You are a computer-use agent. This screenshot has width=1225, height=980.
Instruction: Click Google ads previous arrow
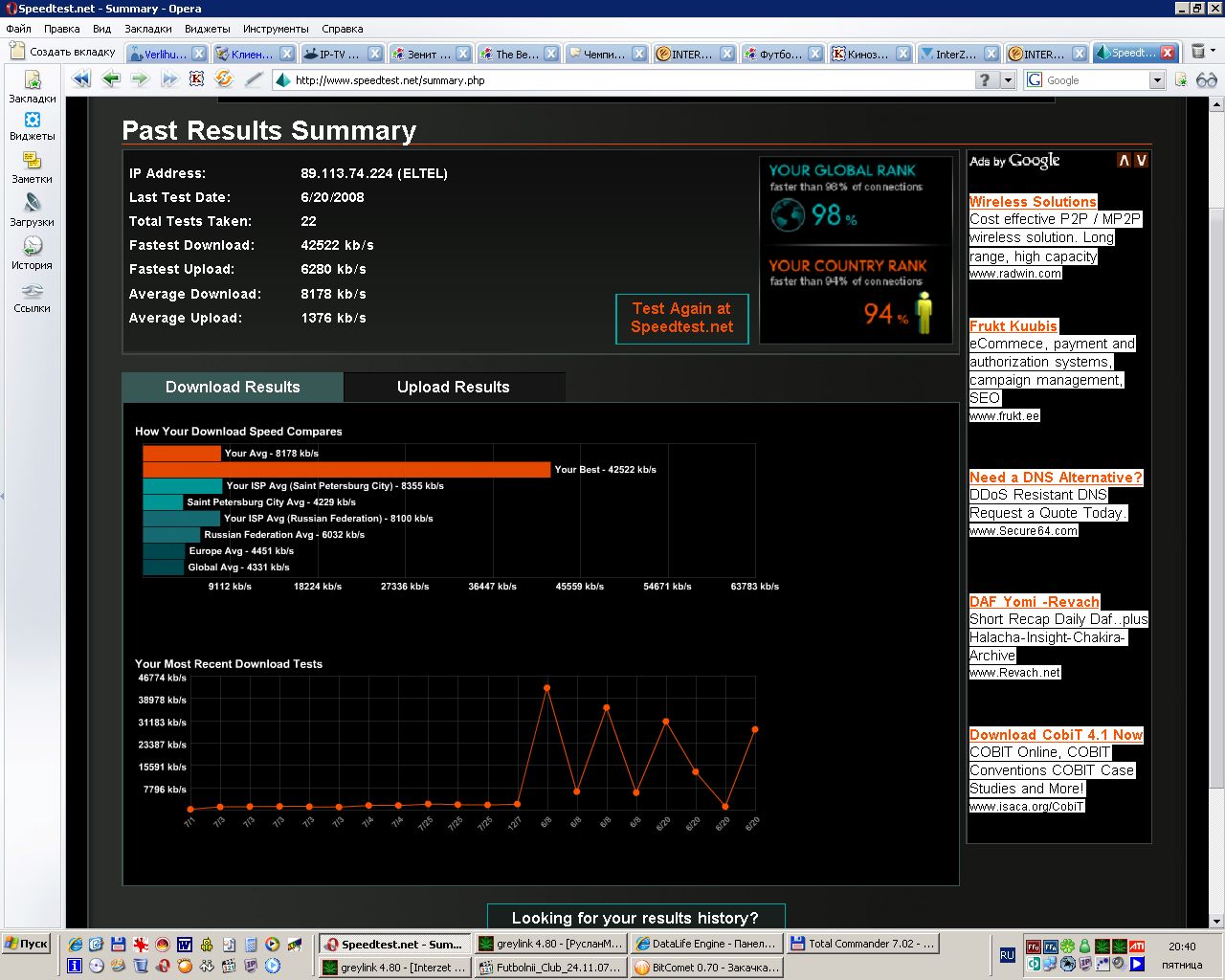tap(1125, 160)
